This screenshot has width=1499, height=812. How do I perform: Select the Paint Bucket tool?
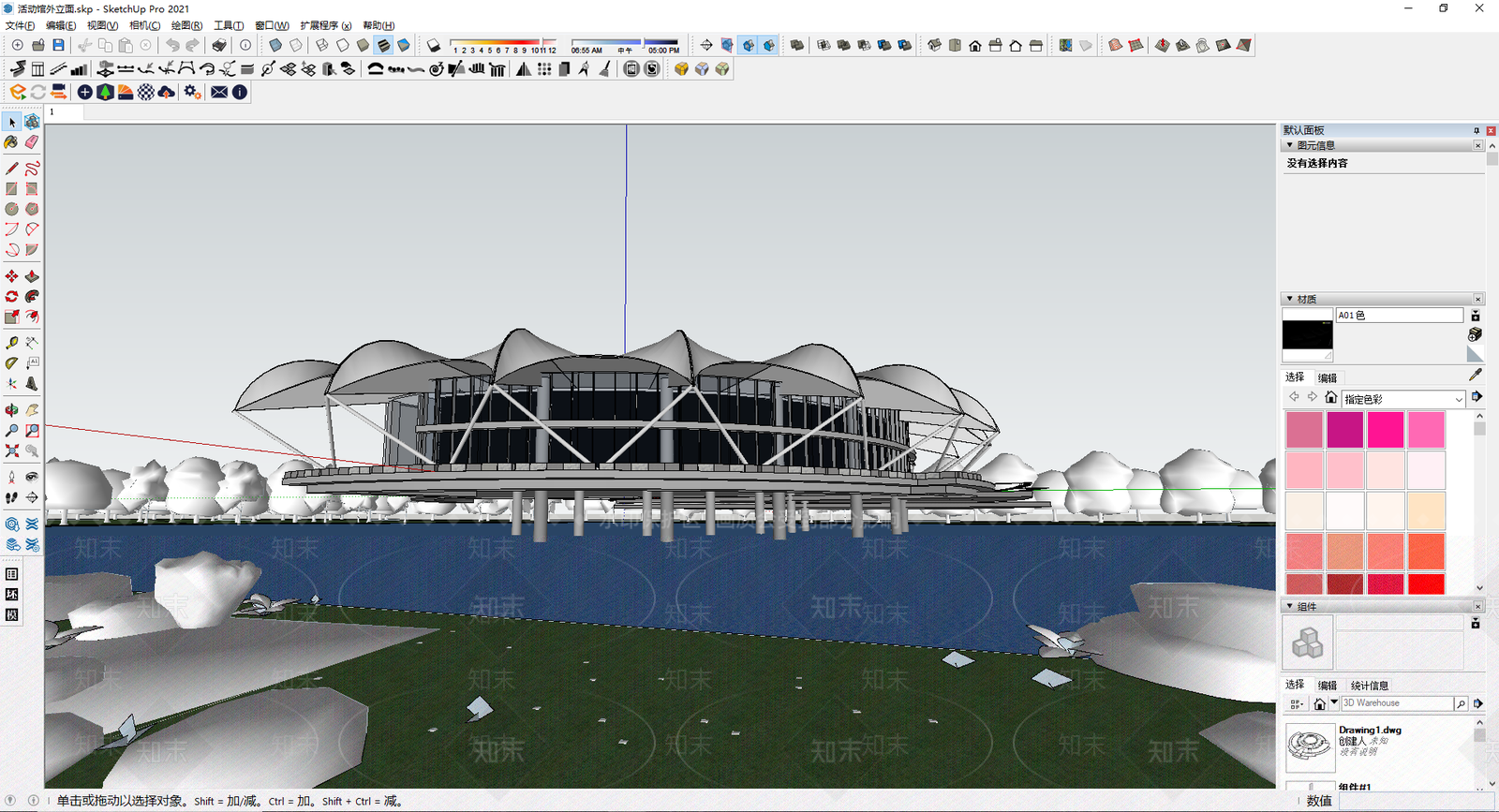(x=11, y=142)
